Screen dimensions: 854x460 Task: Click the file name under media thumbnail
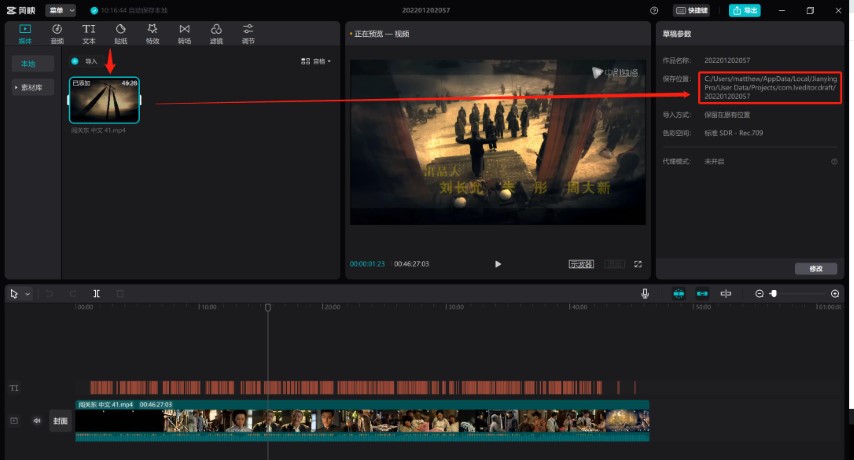(x=98, y=131)
